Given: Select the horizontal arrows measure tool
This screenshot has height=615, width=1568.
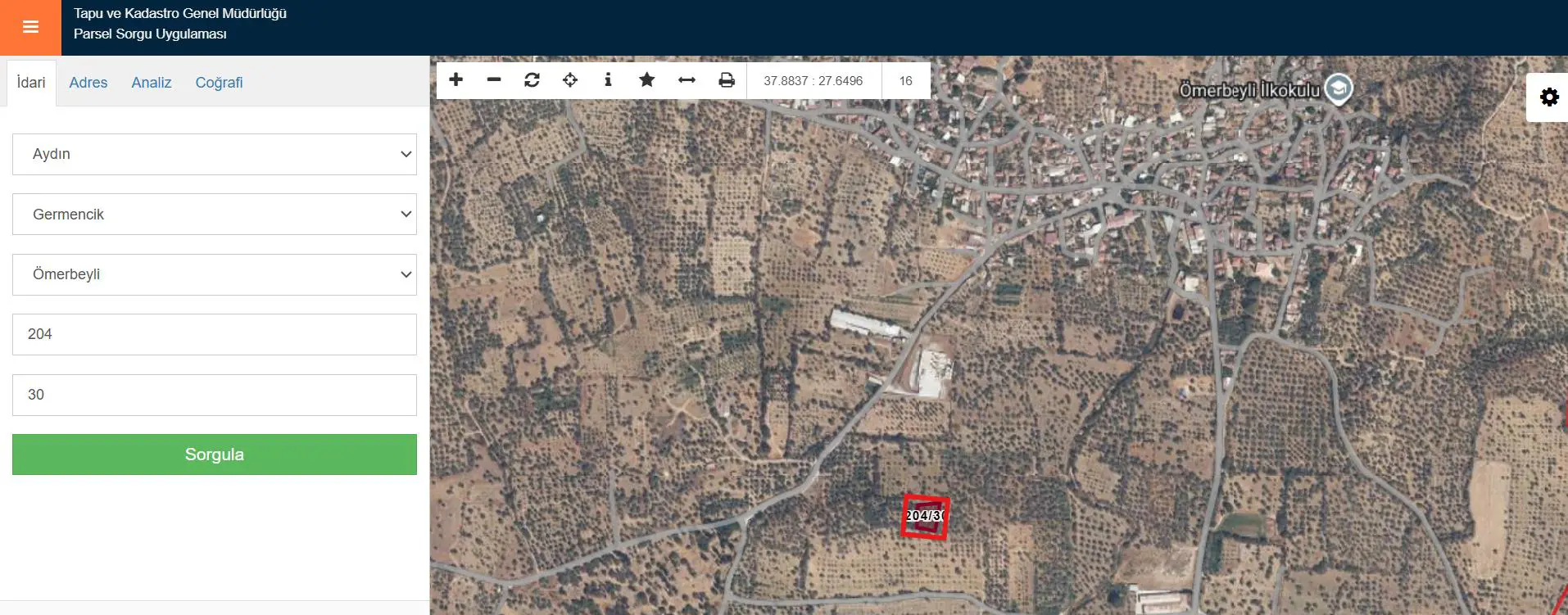Looking at the screenshot, I should tap(687, 79).
